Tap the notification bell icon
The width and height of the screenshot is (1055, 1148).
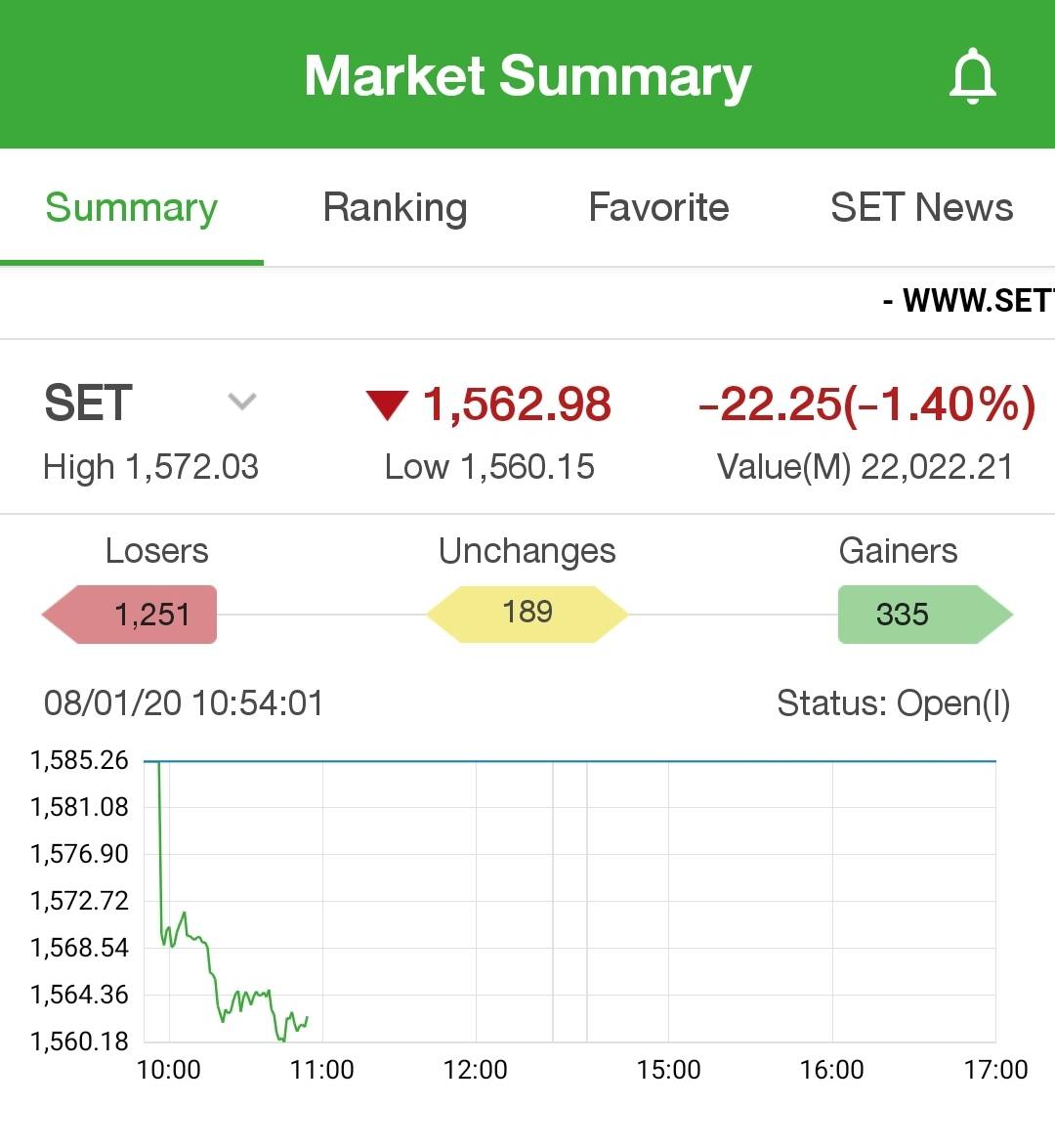tap(972, 77)
